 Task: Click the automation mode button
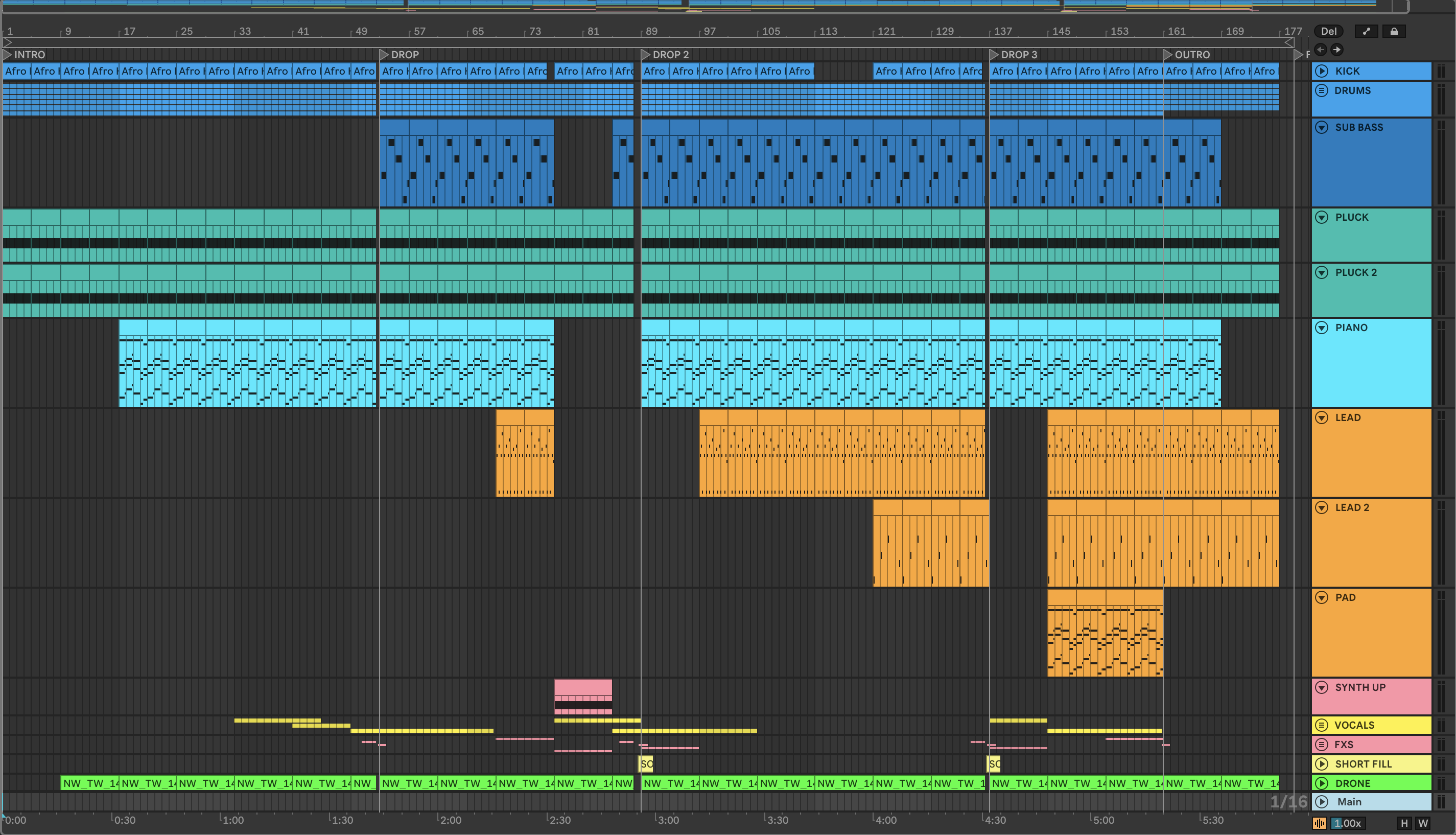point(1367,32)
